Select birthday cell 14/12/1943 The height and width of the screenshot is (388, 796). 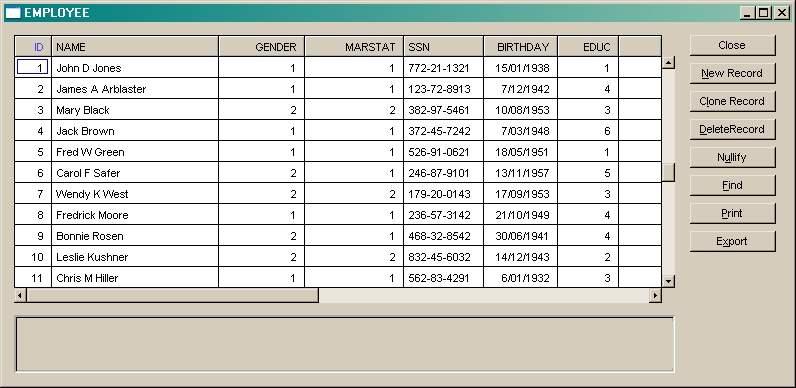[520, 256]
